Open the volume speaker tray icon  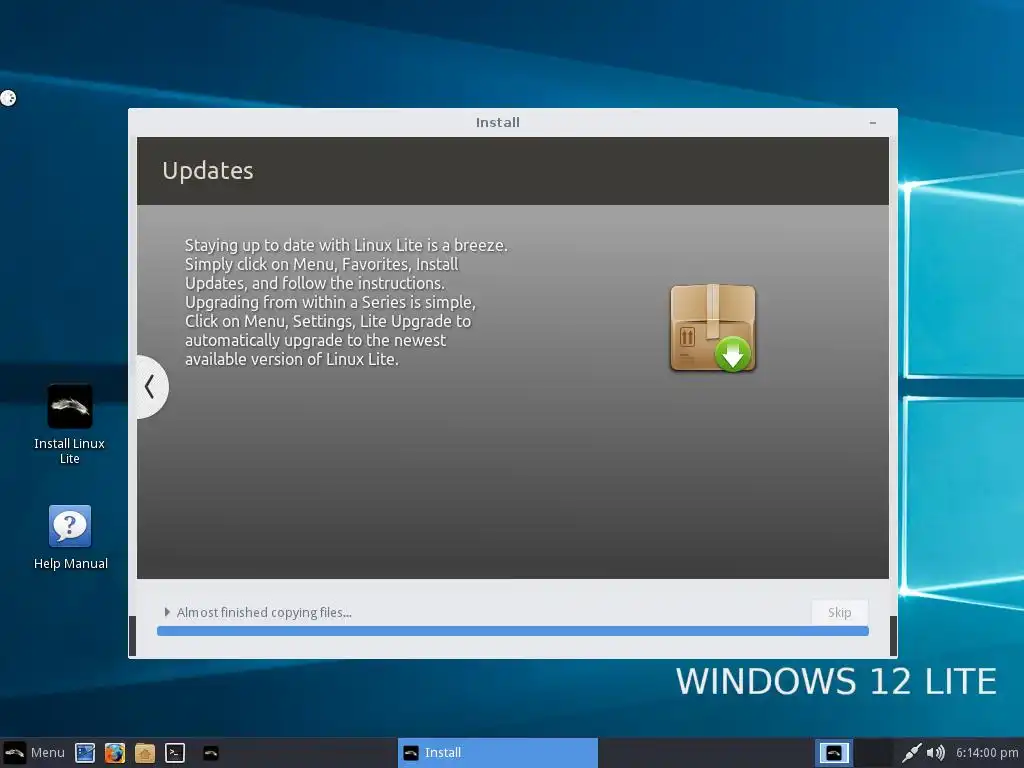click(936, 753)
